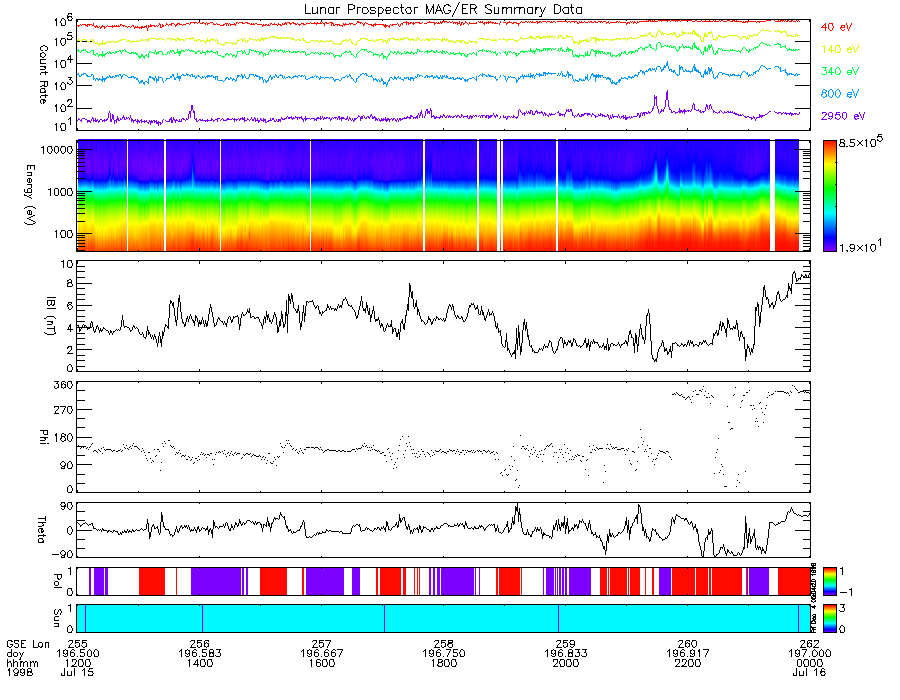900x700 pixels.
Task: Click the "-90" Theta axis tick label
Action: coord(60,554)
